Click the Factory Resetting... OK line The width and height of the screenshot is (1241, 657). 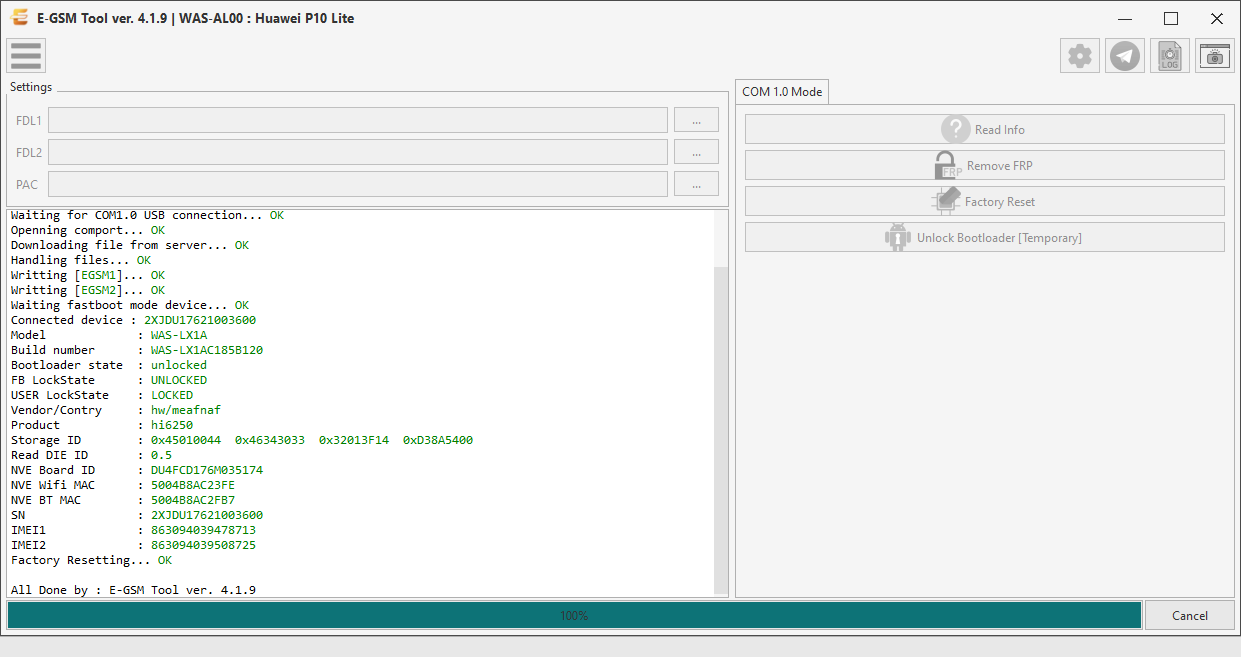[x=91, y=560]
